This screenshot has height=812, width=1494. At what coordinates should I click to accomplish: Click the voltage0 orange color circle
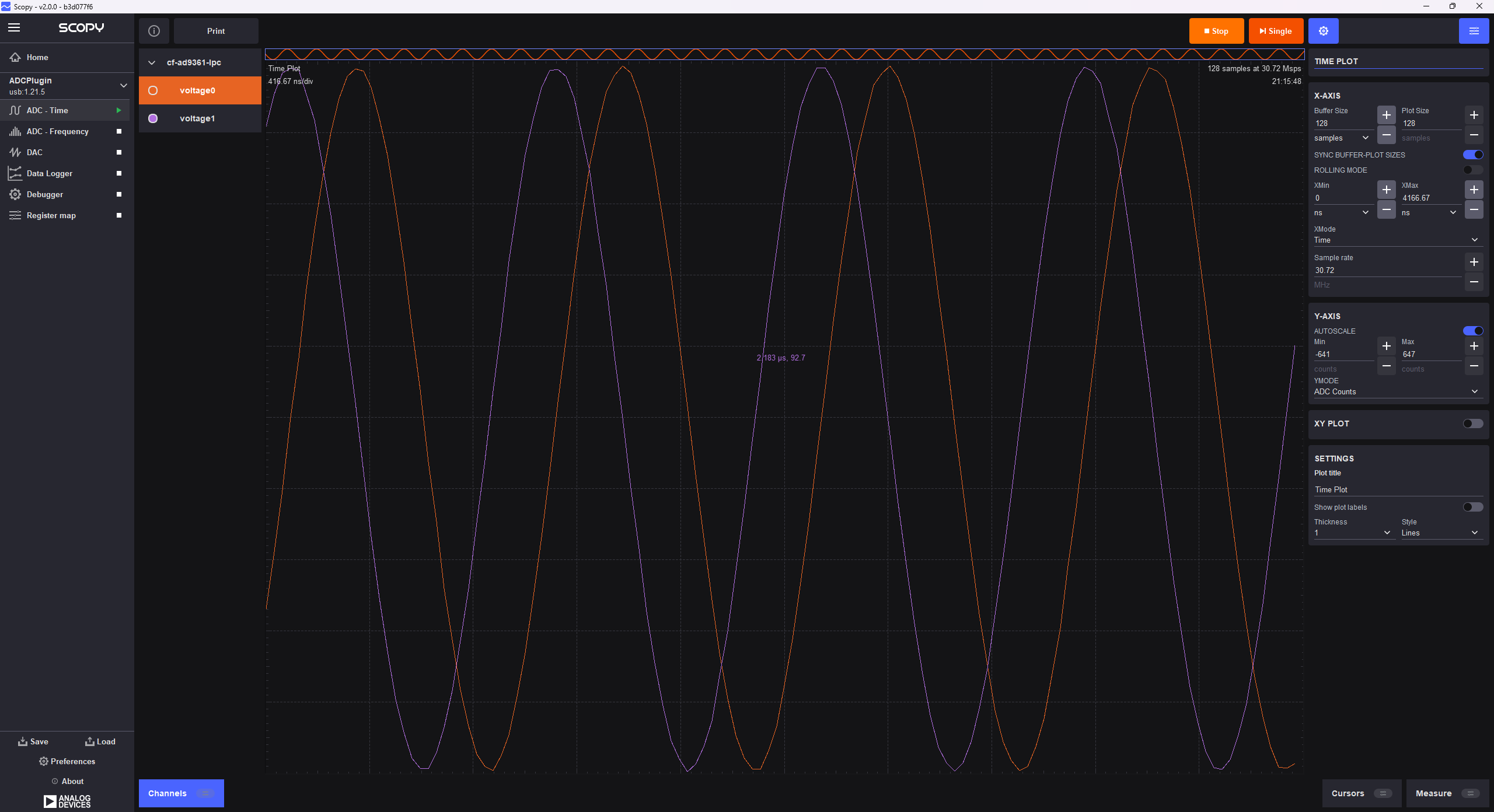[x=153, y=90]
